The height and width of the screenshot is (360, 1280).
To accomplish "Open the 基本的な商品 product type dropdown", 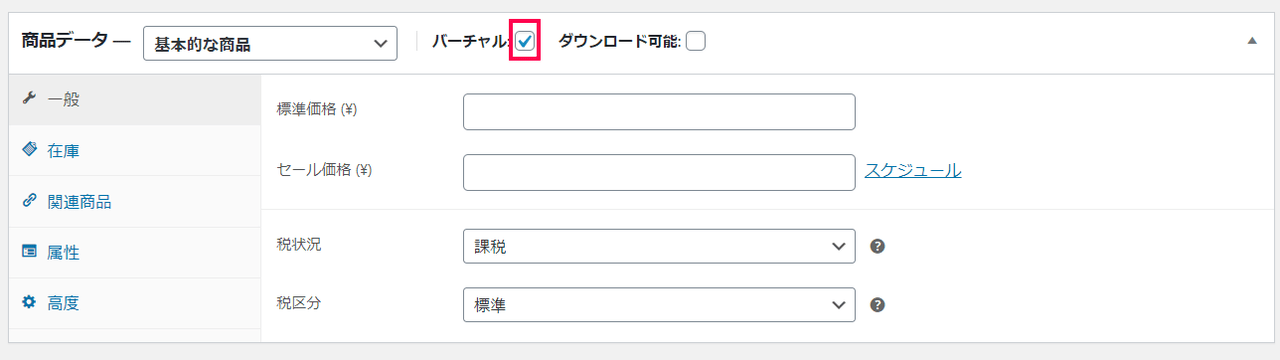I will (270, 43).
